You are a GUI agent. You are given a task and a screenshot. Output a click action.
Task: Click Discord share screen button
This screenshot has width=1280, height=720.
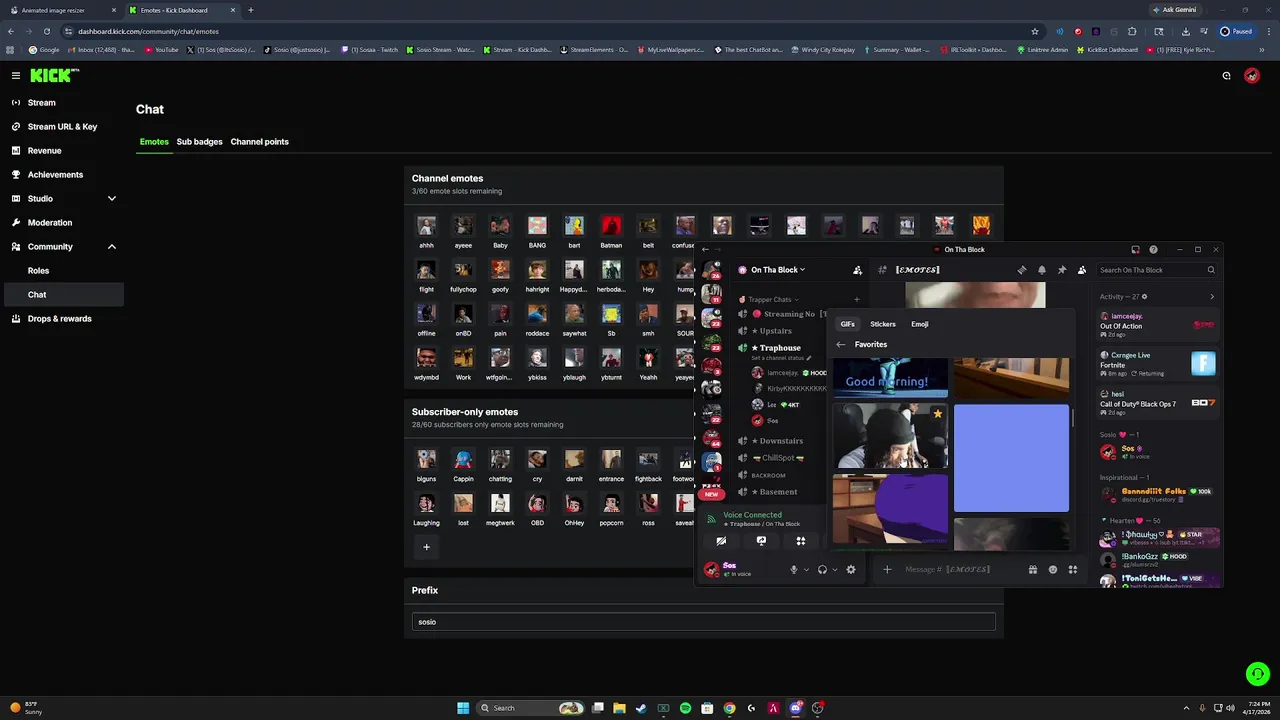pyautogui.click(x=761, y=541)
